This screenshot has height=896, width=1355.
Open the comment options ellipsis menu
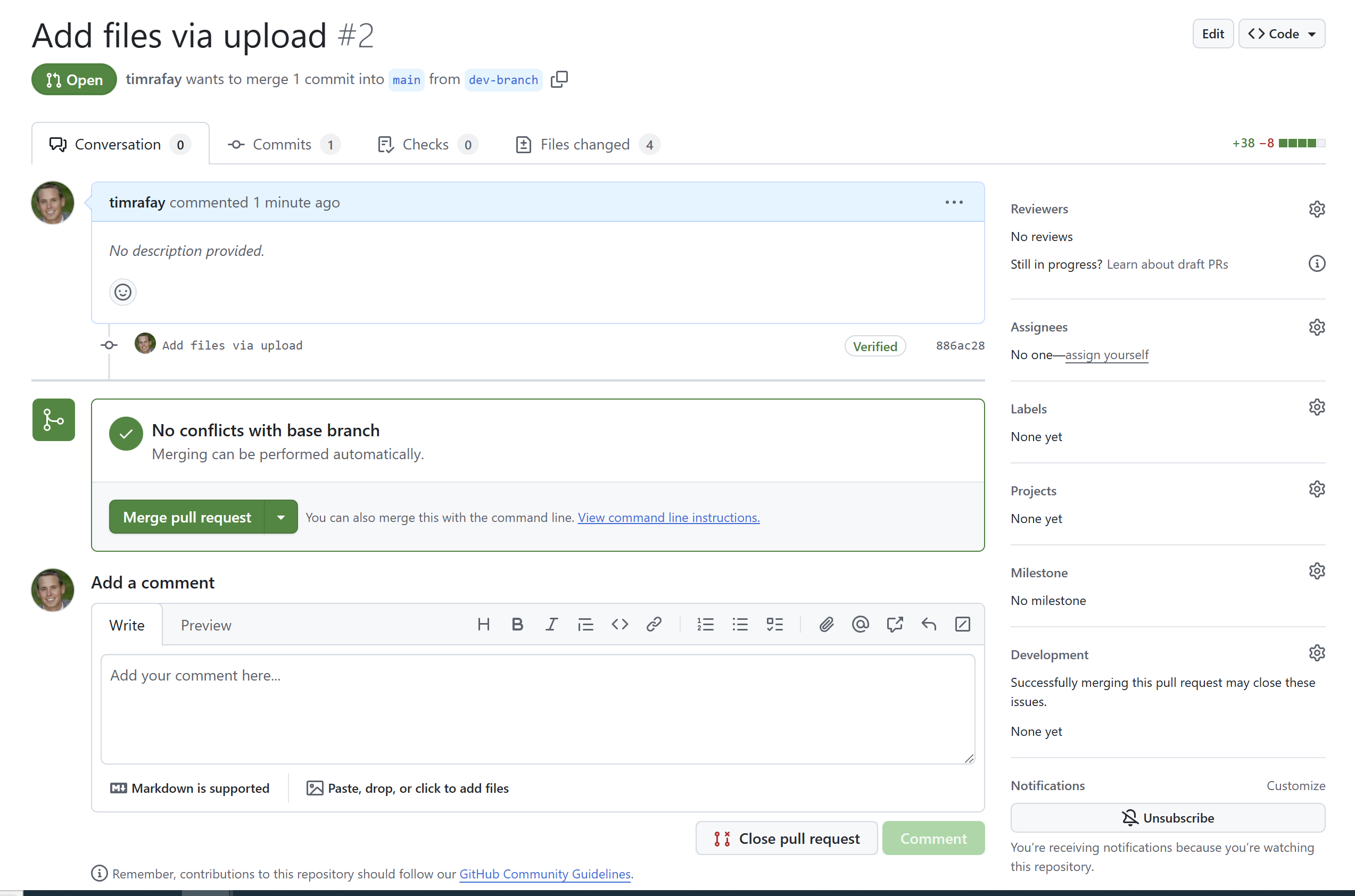[954, 202]
